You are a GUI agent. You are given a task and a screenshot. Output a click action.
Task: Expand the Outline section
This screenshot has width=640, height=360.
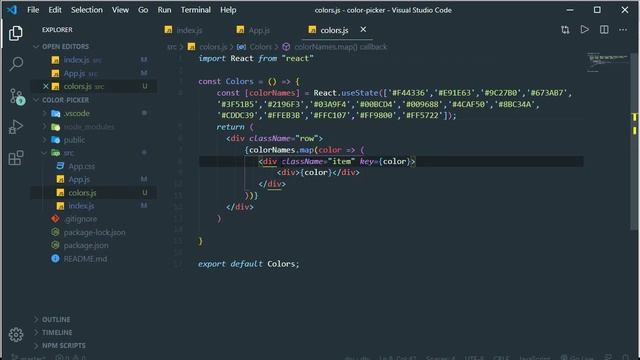56,320
